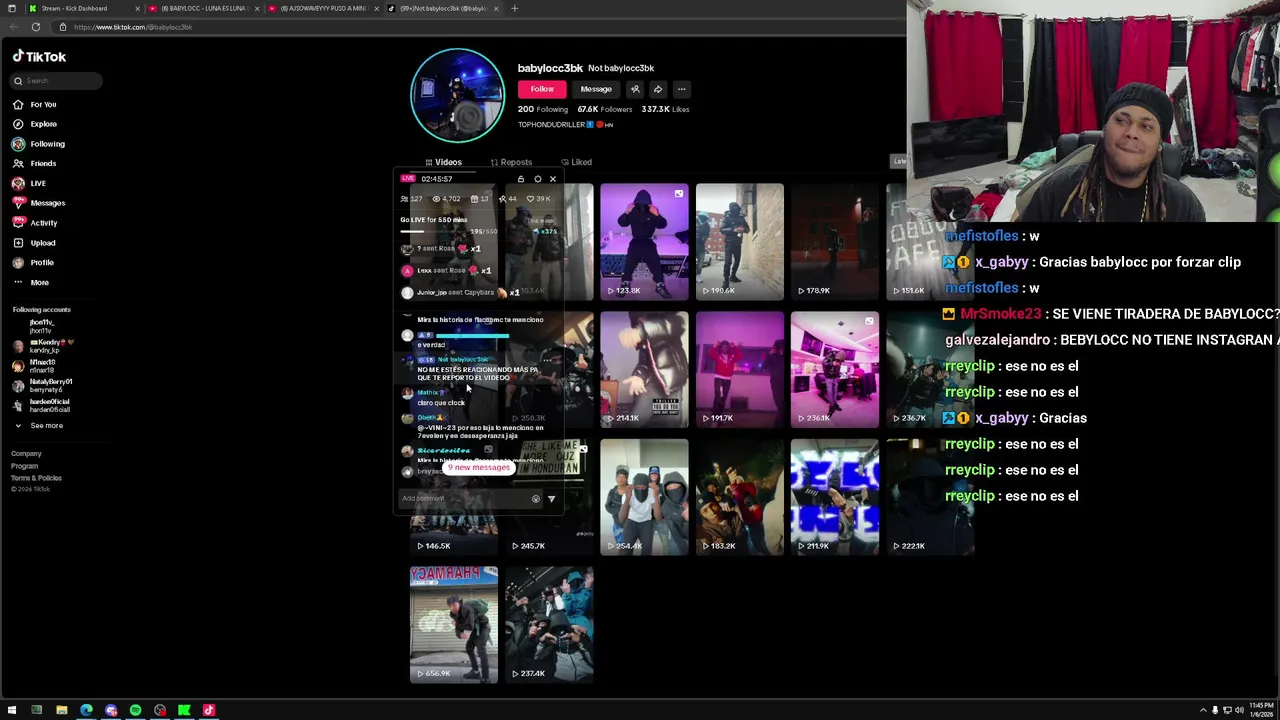Open the three-dots profile options

[681, 89]
